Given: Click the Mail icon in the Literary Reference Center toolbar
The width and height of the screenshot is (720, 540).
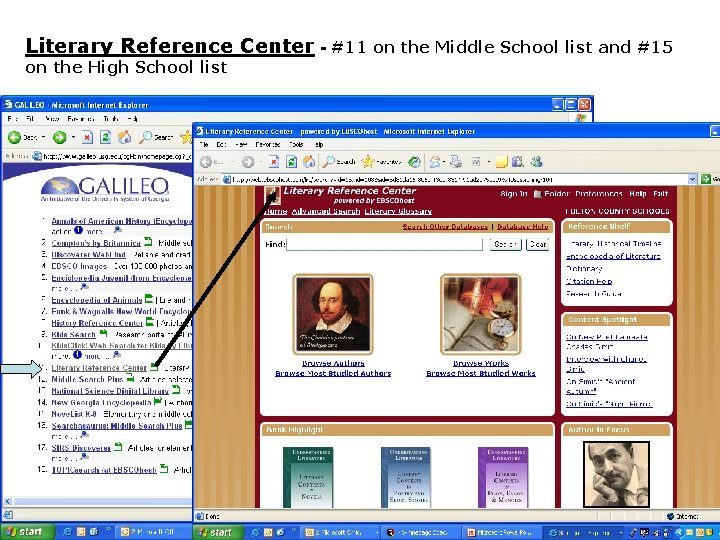Looking at the screenshot, I should point(434,162).
